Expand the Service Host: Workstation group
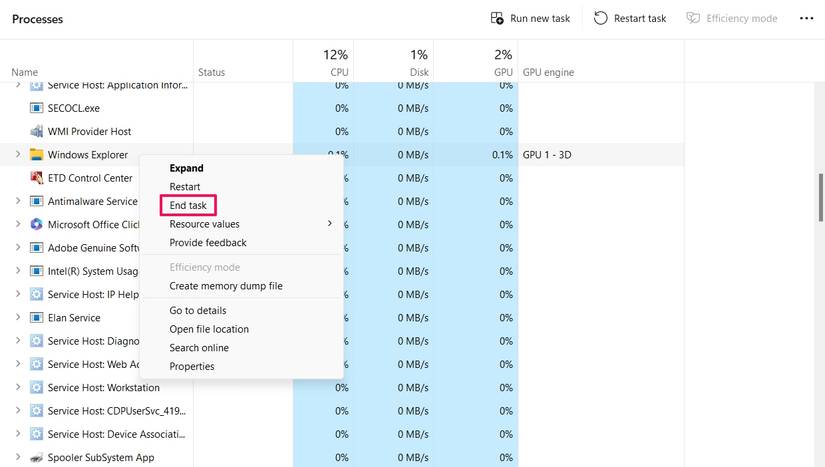Viewport: 825px width, 467px height. (18, 387)
